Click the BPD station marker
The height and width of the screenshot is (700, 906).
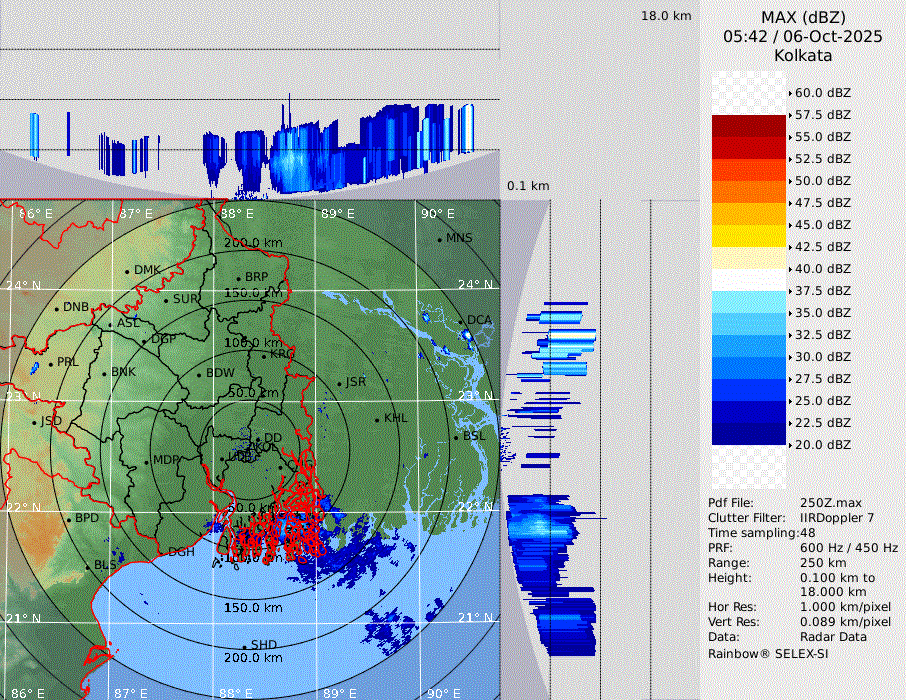tap(69, 519)
